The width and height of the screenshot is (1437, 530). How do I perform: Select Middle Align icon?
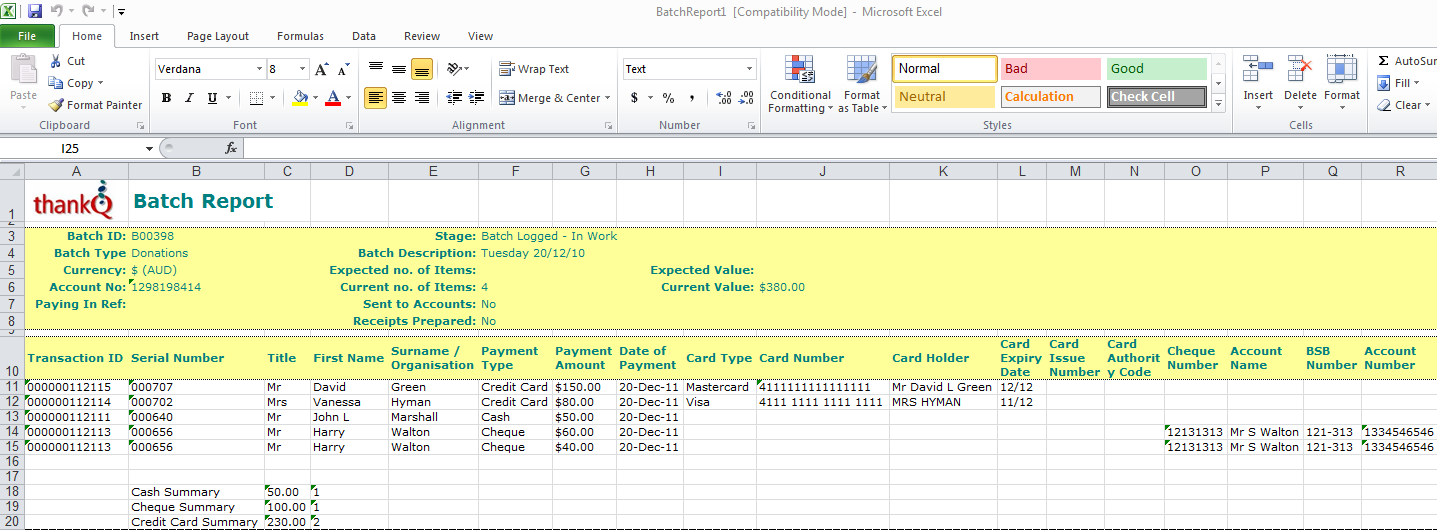pyautogui.click(x=399, y=69)
